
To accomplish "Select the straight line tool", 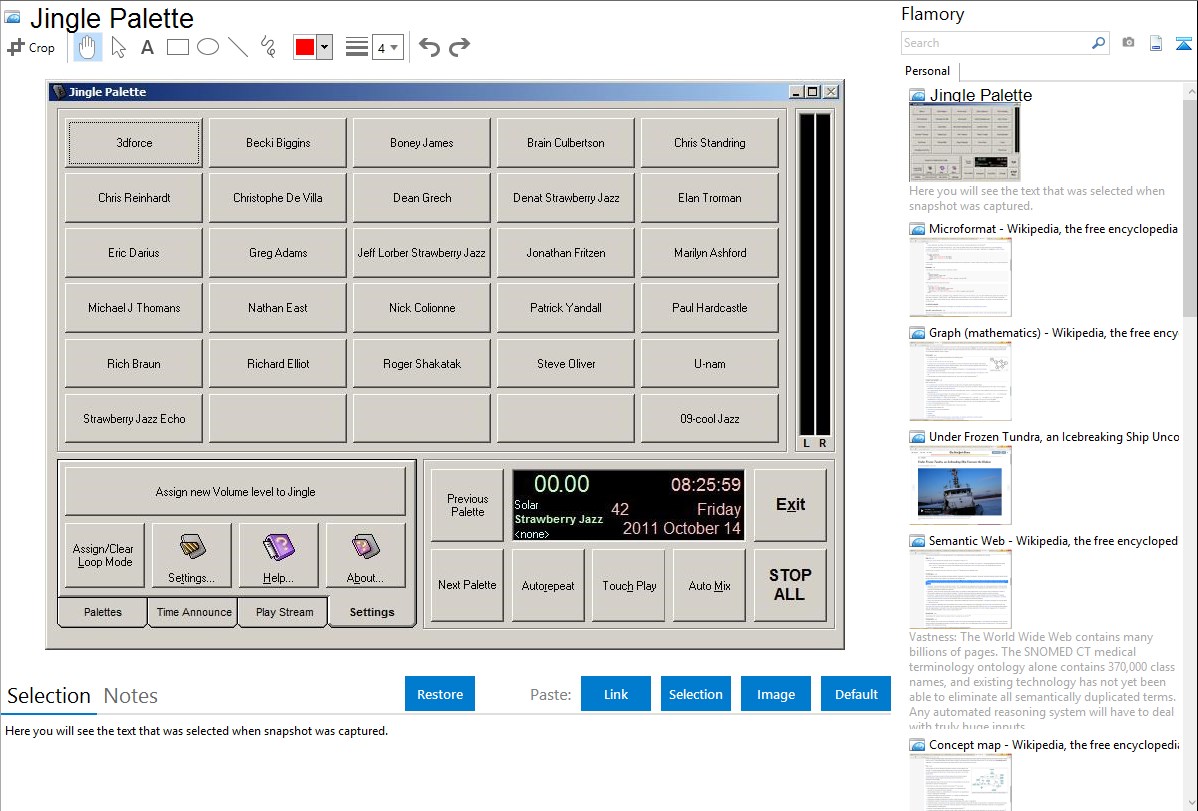I will [x=238, y=47].
